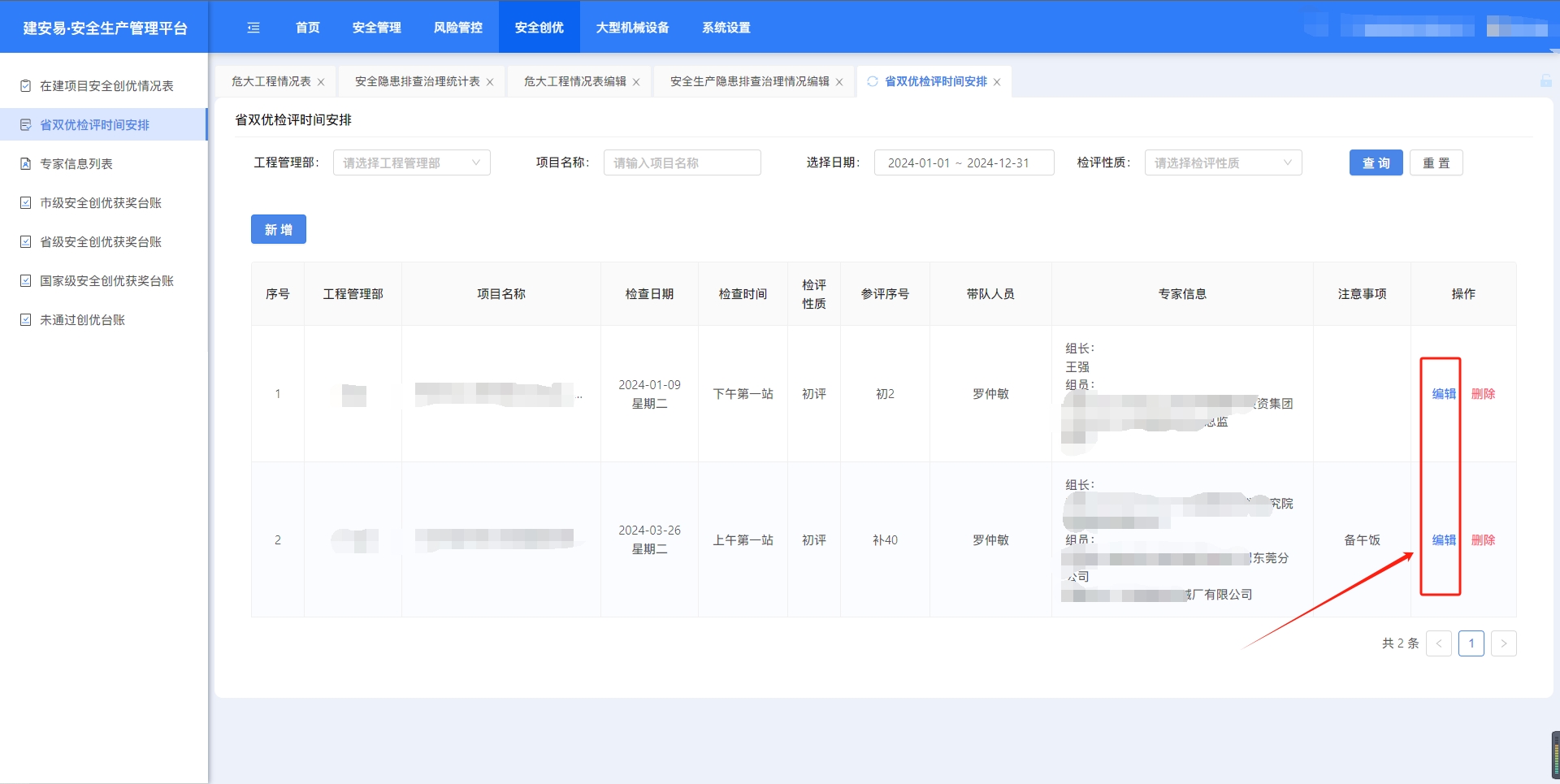This screenshot has height=784, width=1560.
Task: Open the 工程管理部 dropdown
Action: tap(411, 162)
